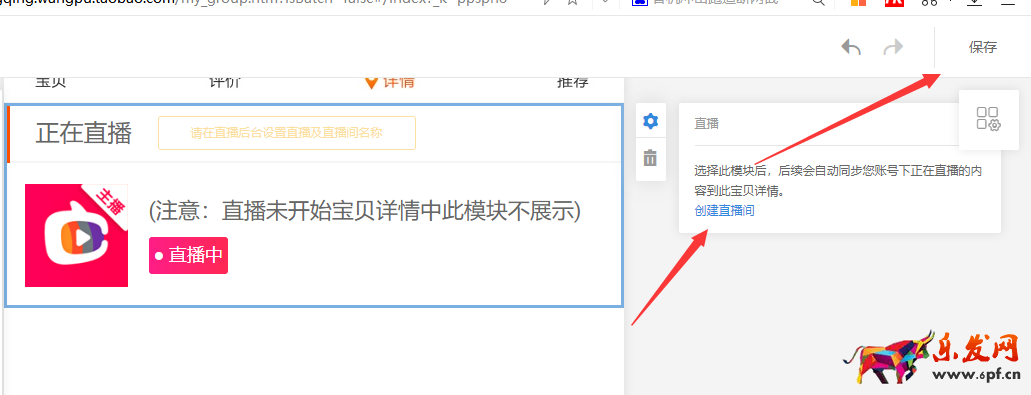This screenshot has height=395, width=1031.
Task: Switch to the 评价 tab
Action: point(225,82)
